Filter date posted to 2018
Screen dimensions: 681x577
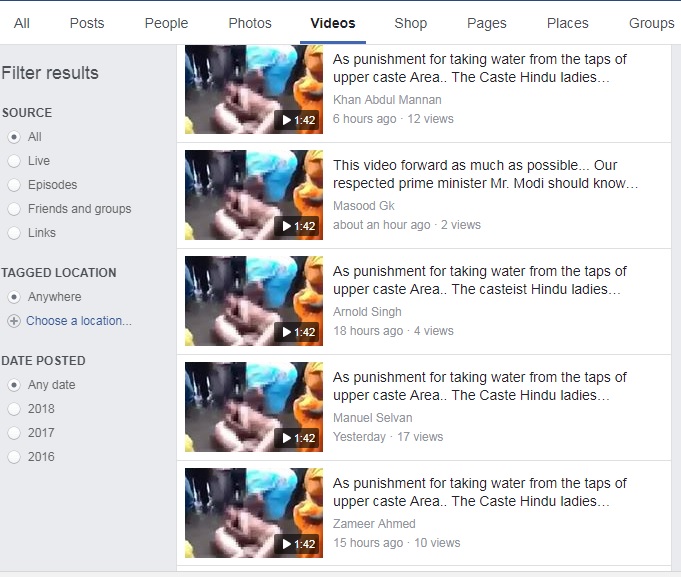tap(14, 409)
